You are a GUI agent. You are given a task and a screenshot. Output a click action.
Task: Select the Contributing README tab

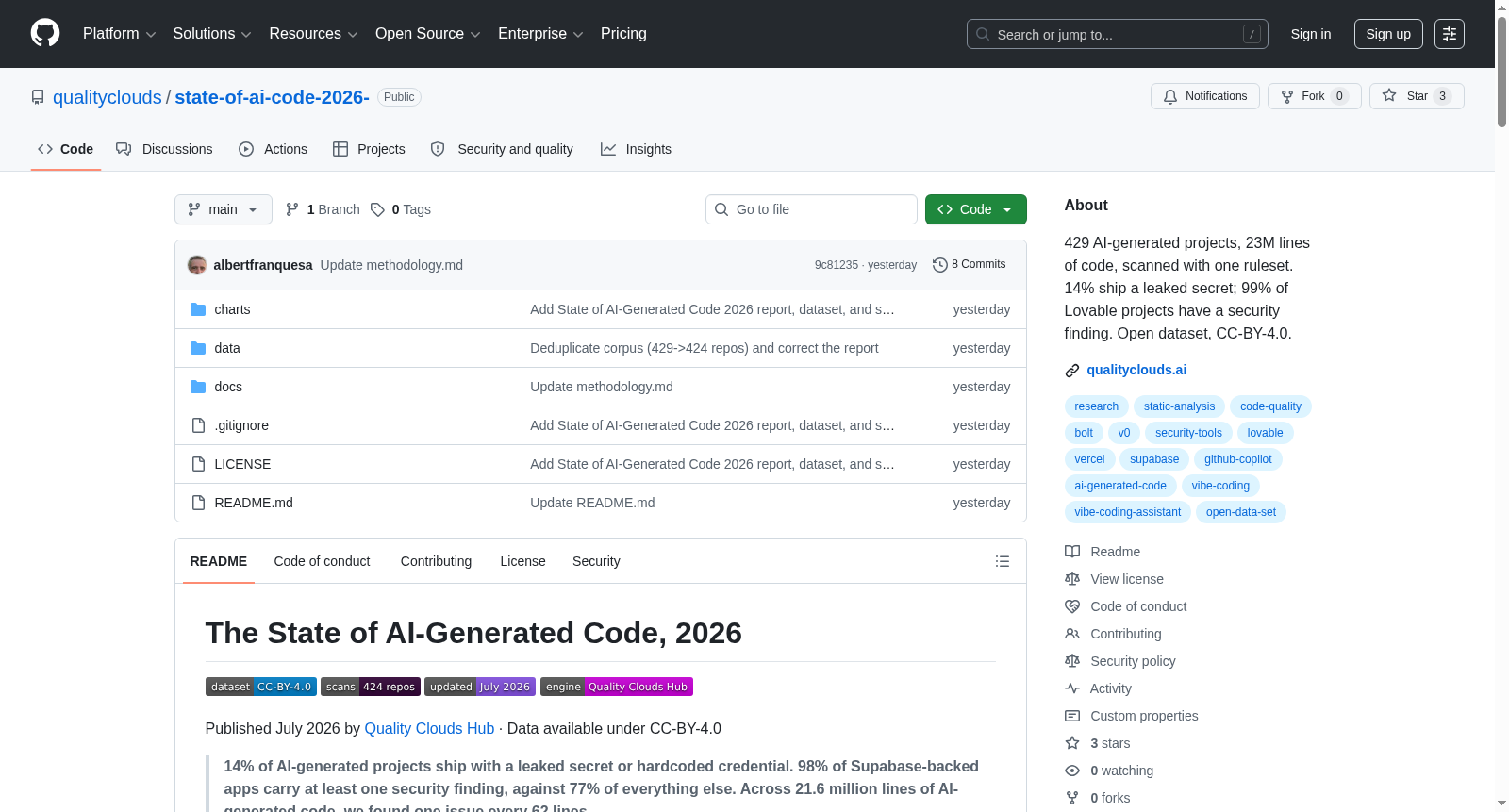coord(436,561)
